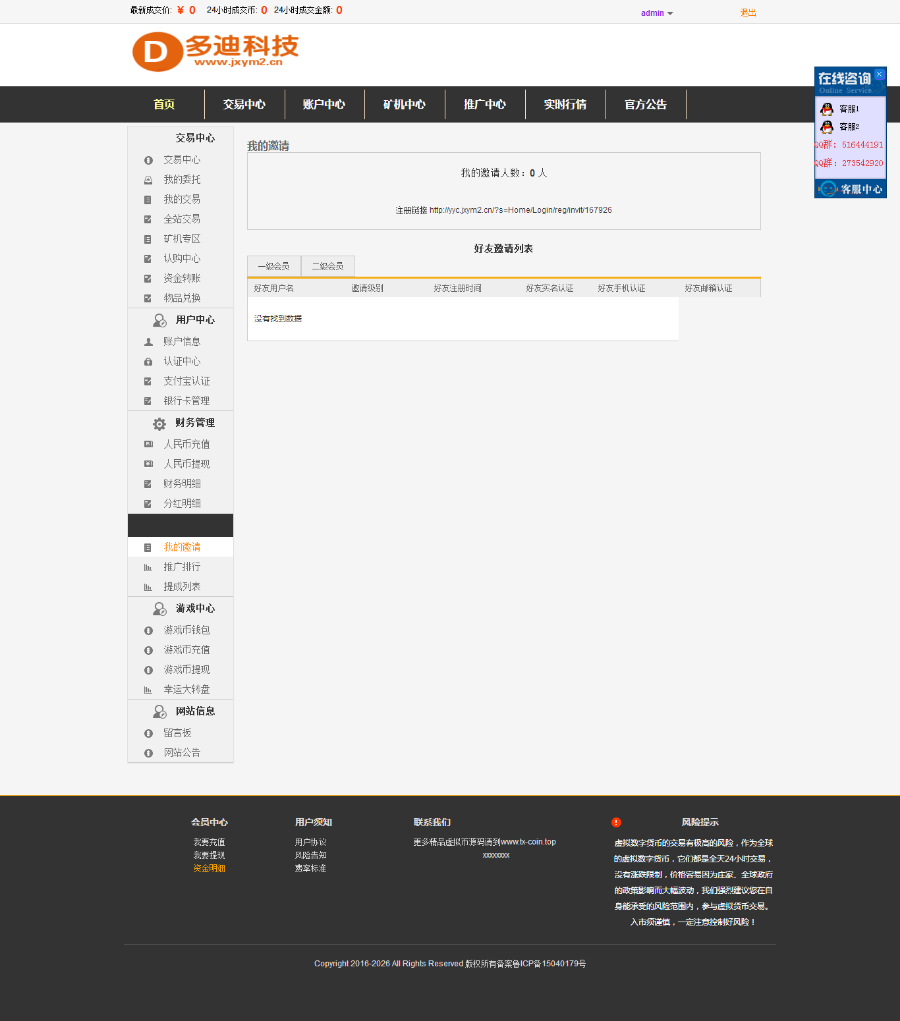Image resolution: width=900 pixels, height=1021 pixels.
Task: Open 推广中心 in the navigation bar
Action: (x=485, y=104)
